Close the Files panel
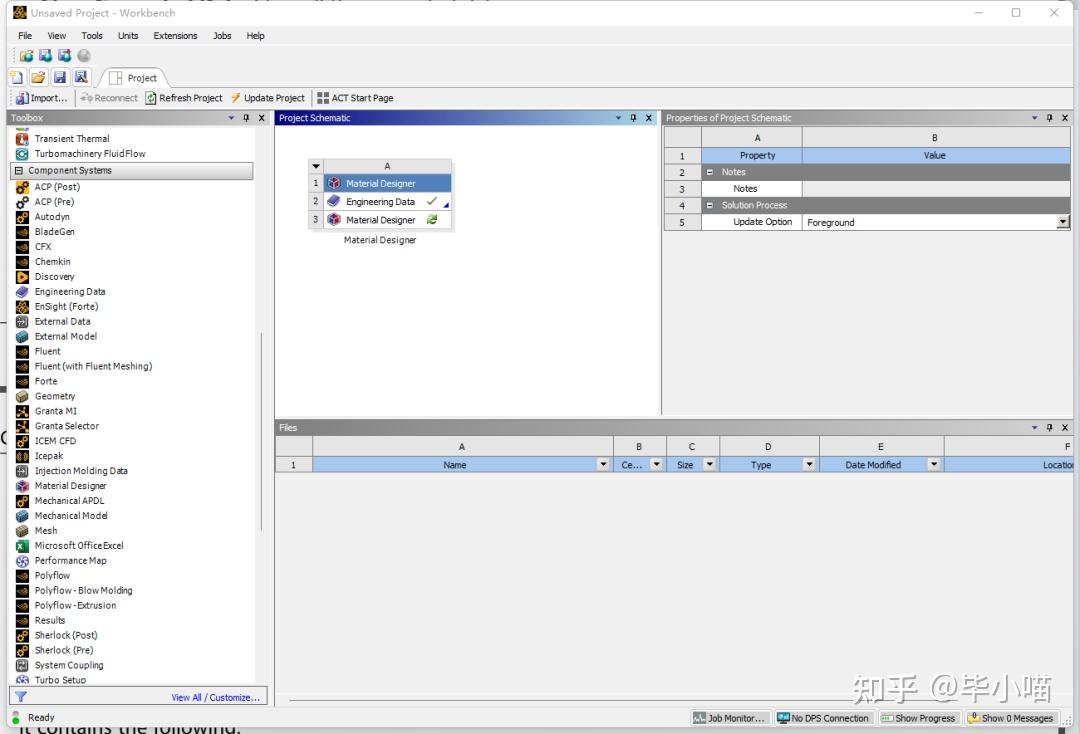The image size is (1080, 734). pos(1065,428)
